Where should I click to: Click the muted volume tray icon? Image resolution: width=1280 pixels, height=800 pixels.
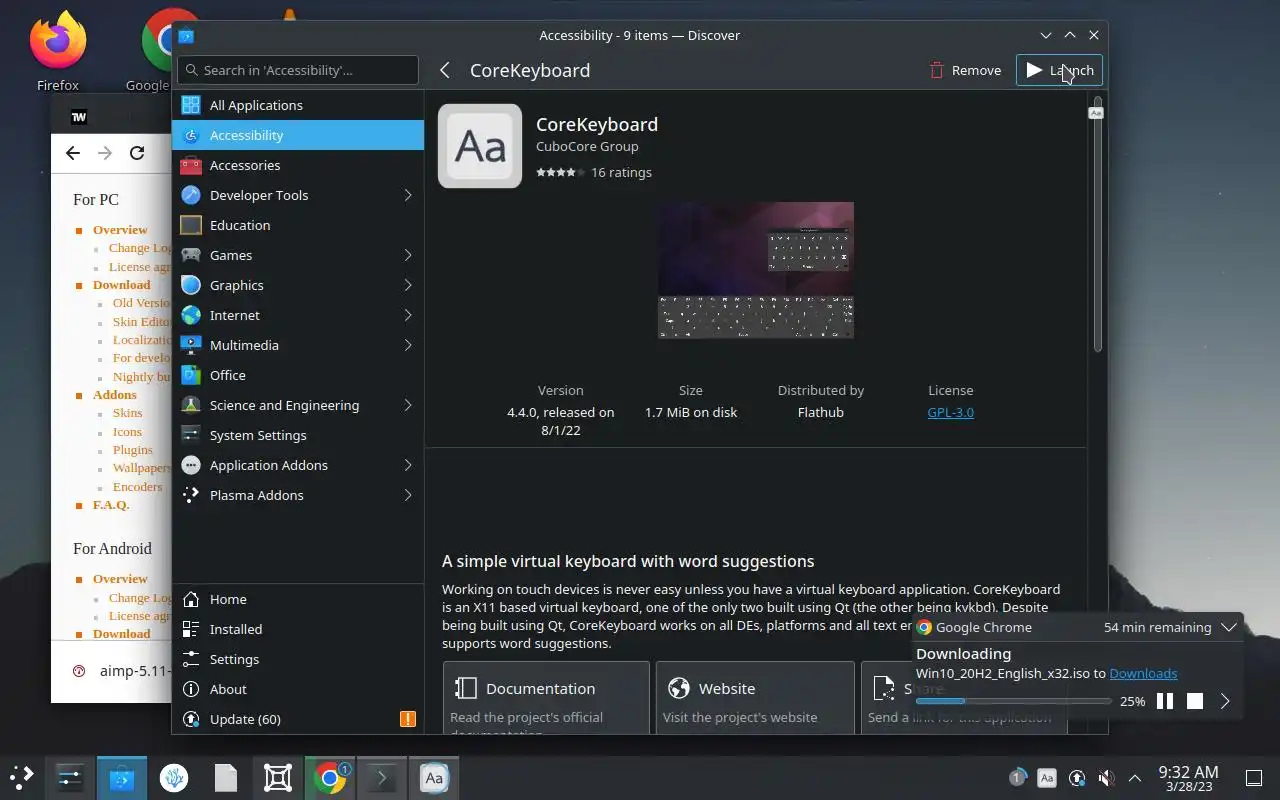pos(1106,778)
